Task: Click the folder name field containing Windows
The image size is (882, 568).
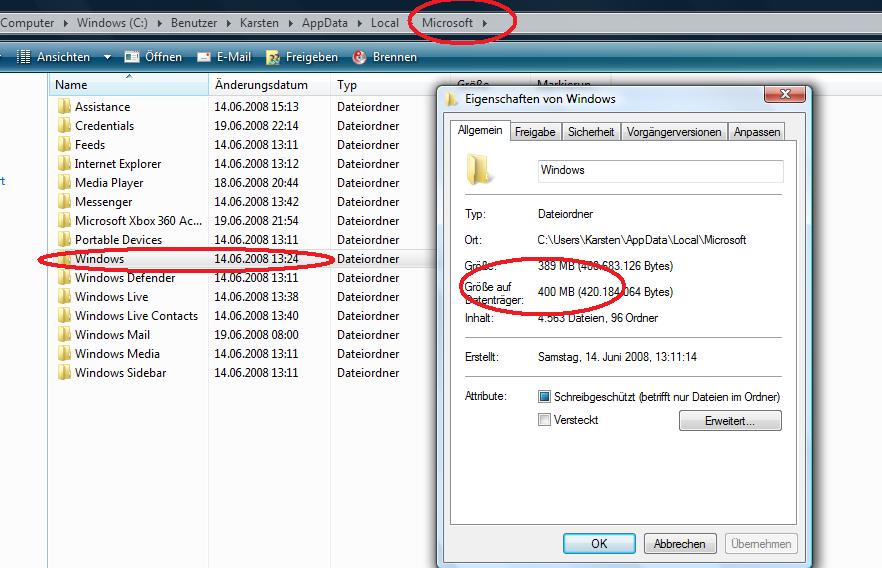Action: coord(660,170)
